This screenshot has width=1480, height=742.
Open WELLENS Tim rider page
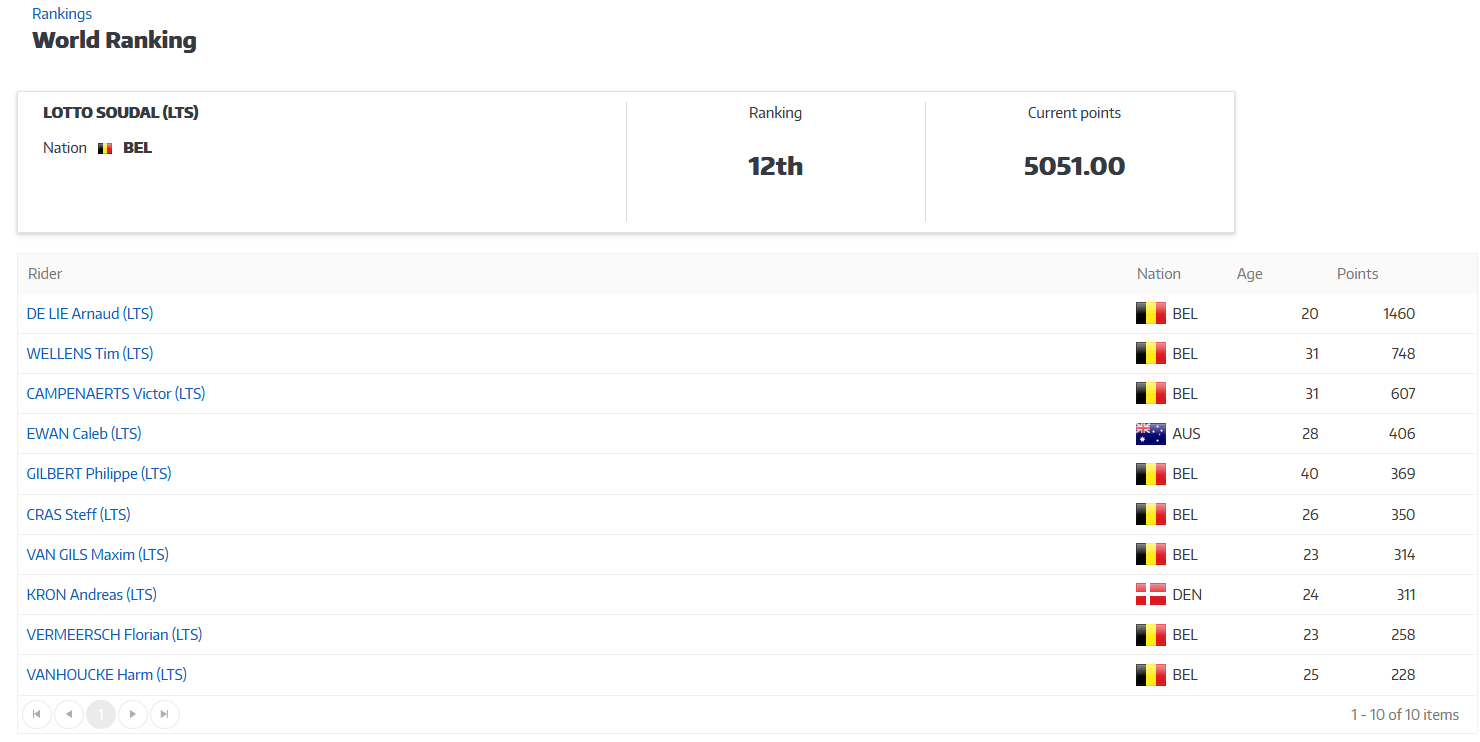[90, 354]
